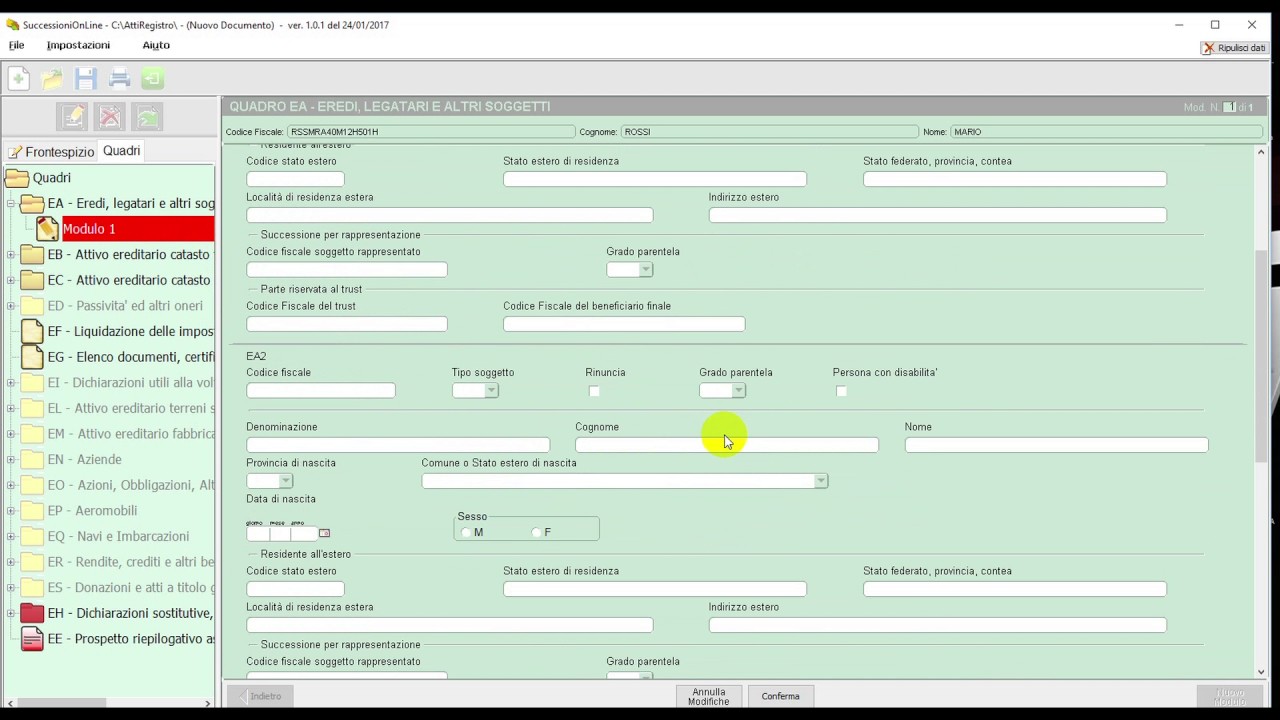Click the EQ Navi e Imbarcazioni folder icon
The width and height of the screenshot is (1280, 720).
[x=32, y=536]
